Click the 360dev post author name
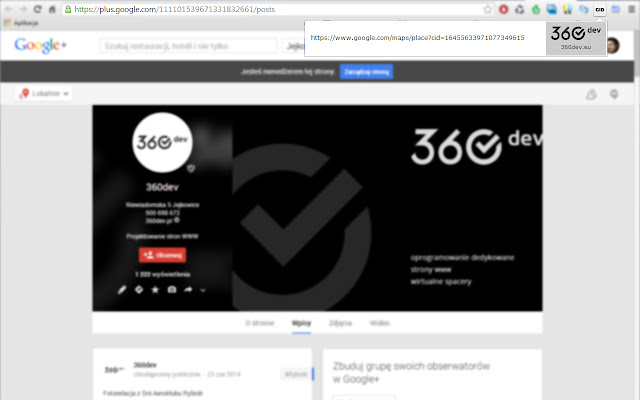 pos(145,364)
